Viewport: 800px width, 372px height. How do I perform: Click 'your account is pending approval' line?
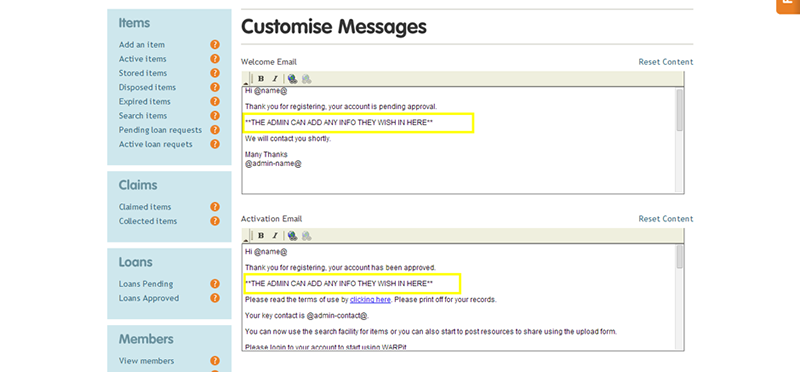tap(341, 107)
